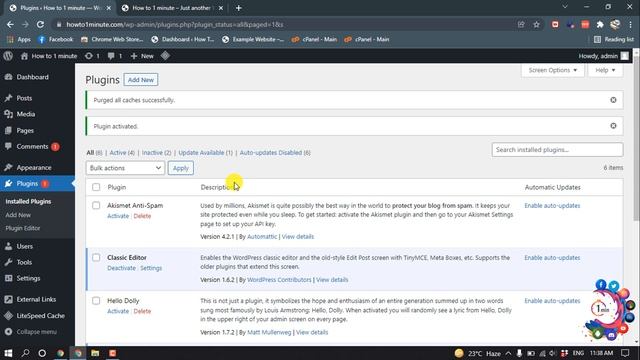Screen dimensions: 640x360
Task: Click the share page icon in address bar
Action: click(x=521, y=24)
